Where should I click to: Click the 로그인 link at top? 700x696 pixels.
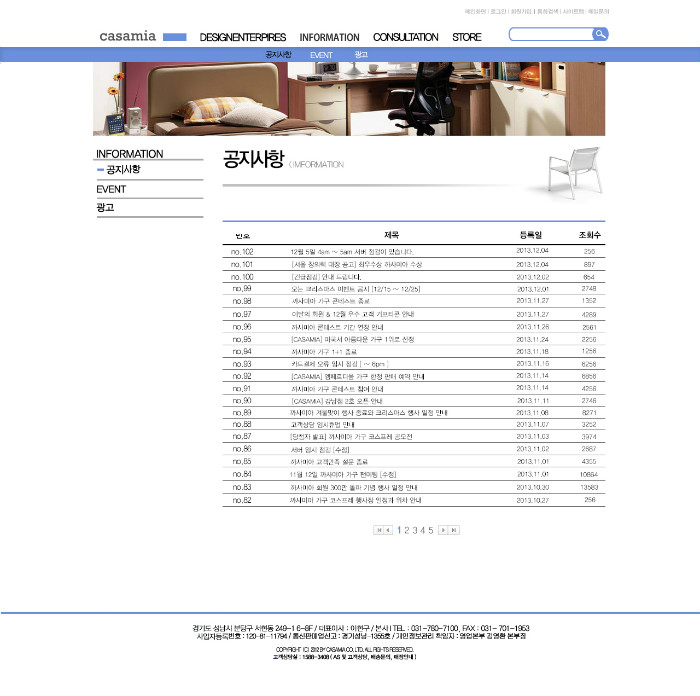498,11
